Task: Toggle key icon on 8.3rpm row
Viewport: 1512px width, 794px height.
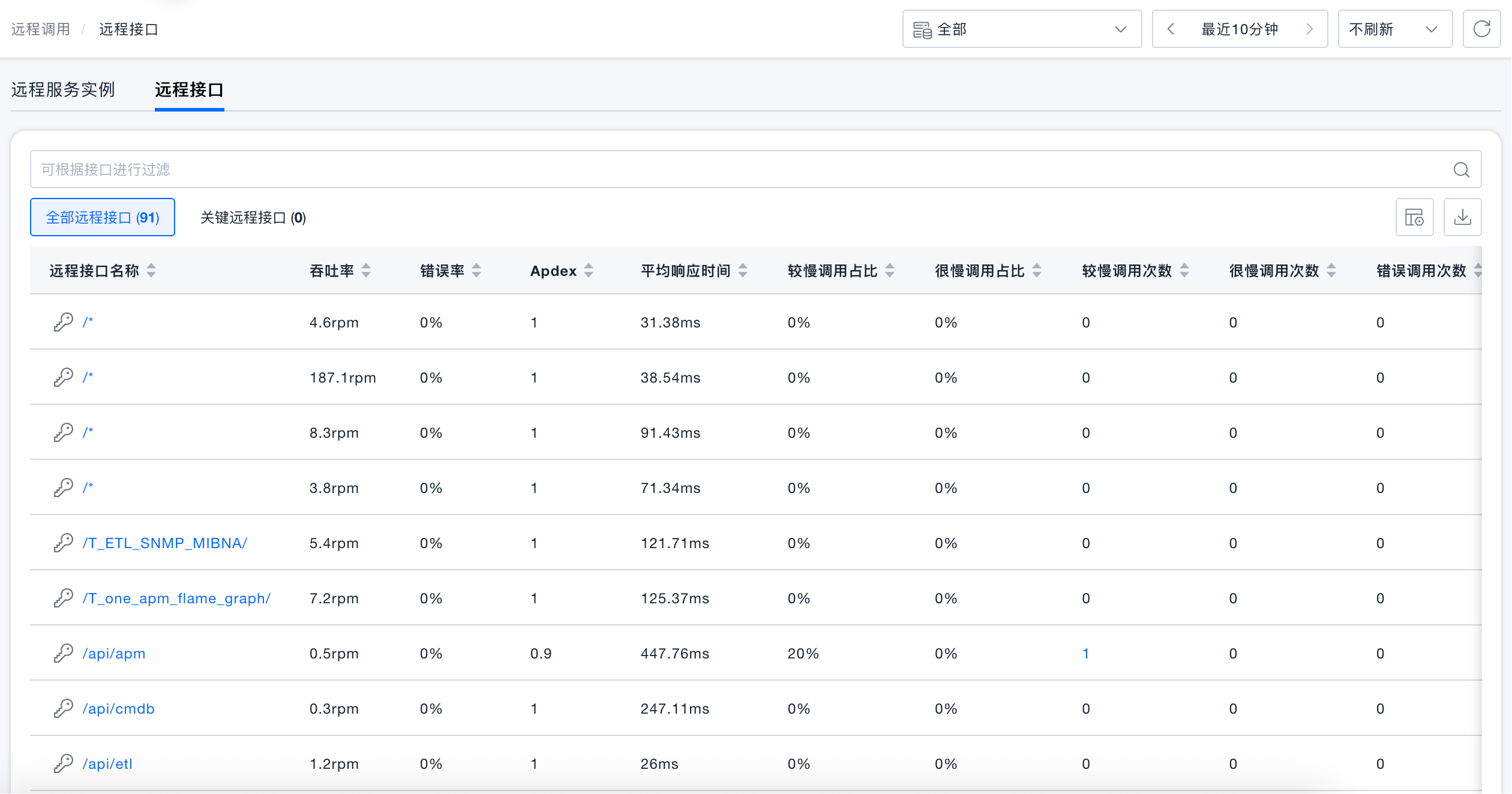Action: 63,432
